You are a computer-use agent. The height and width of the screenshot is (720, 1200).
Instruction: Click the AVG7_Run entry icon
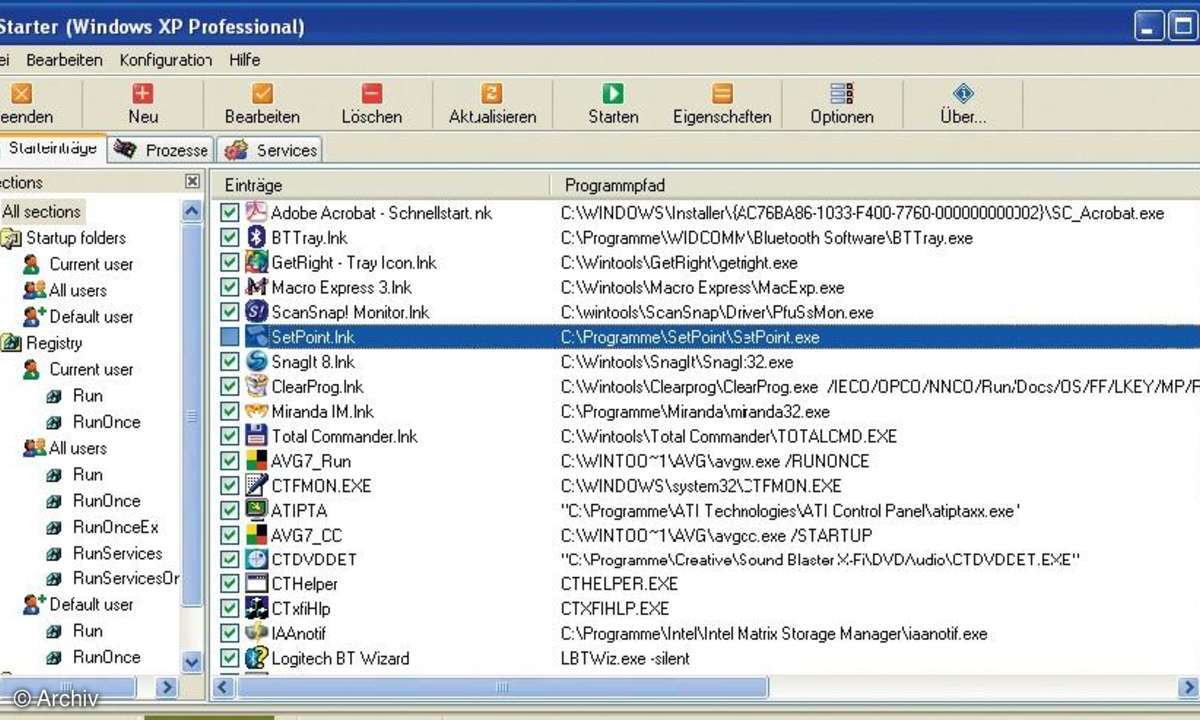tap(257, 461)
